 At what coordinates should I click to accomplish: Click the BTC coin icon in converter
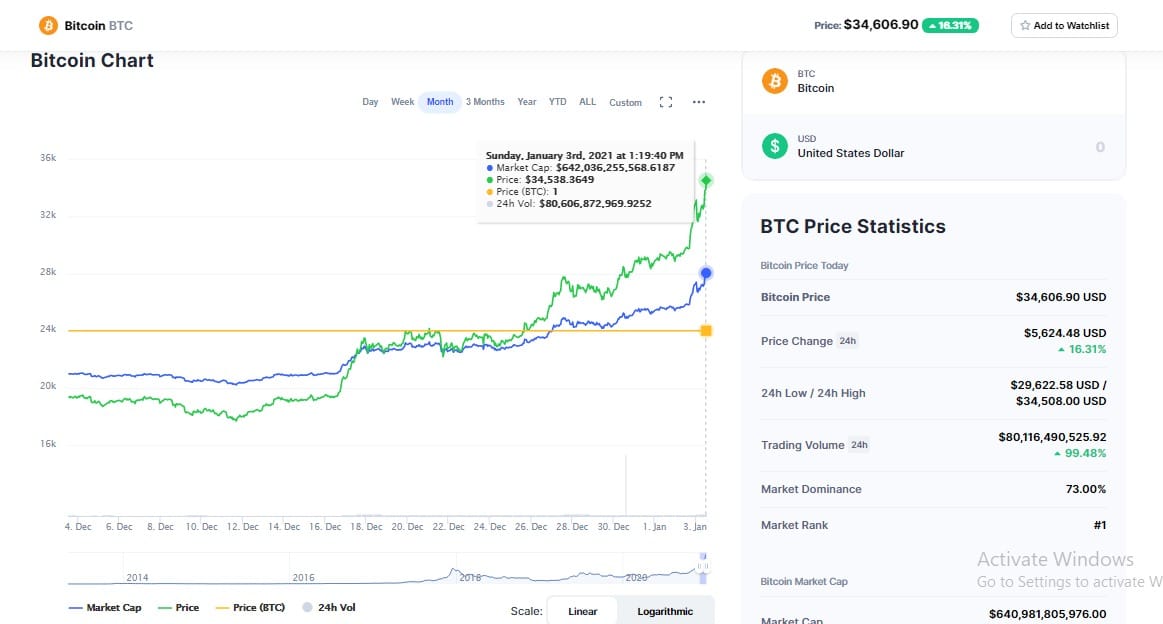[775, 81]
